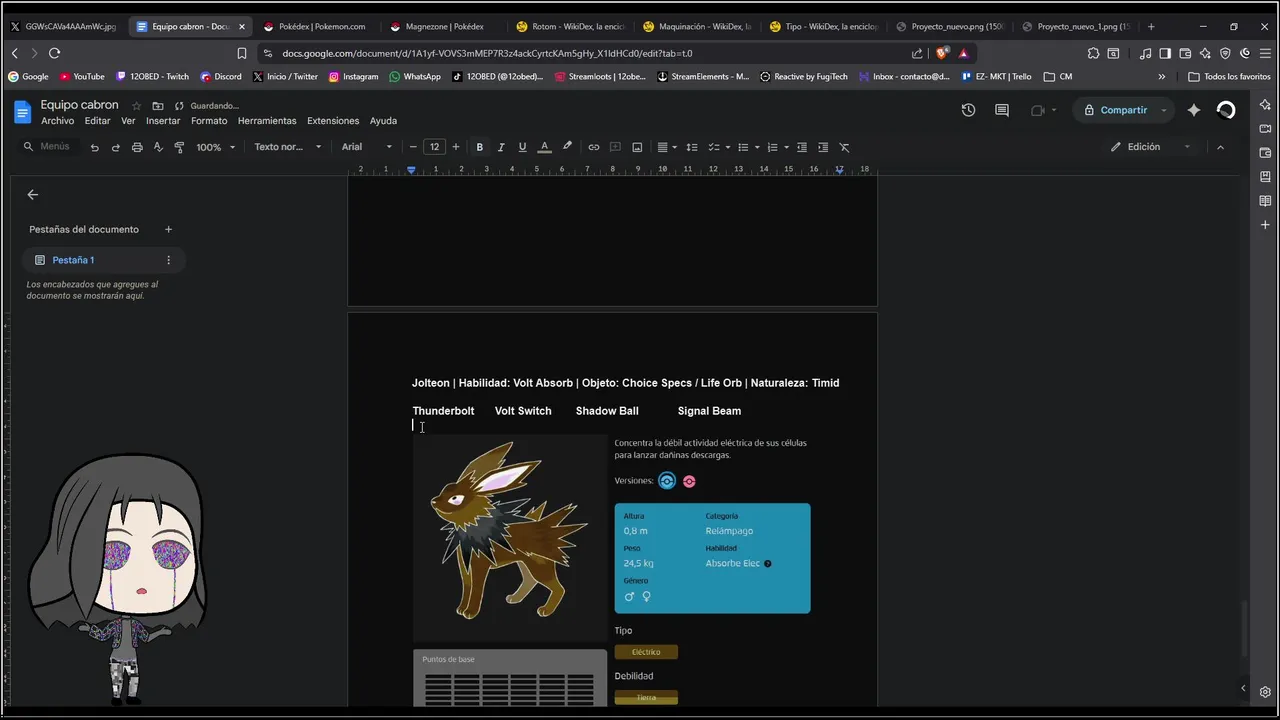Insert image using the toolbar icon
The height and width of the screenshot is (720, 1280).
(x=637, y=147)
